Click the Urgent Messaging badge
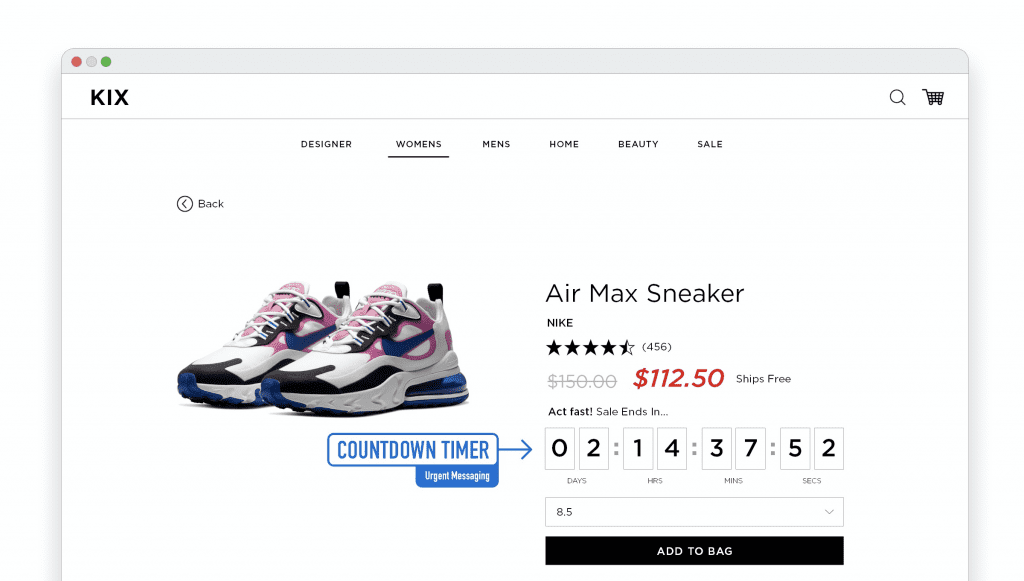 pyautogui.click(x=457, y=477)
